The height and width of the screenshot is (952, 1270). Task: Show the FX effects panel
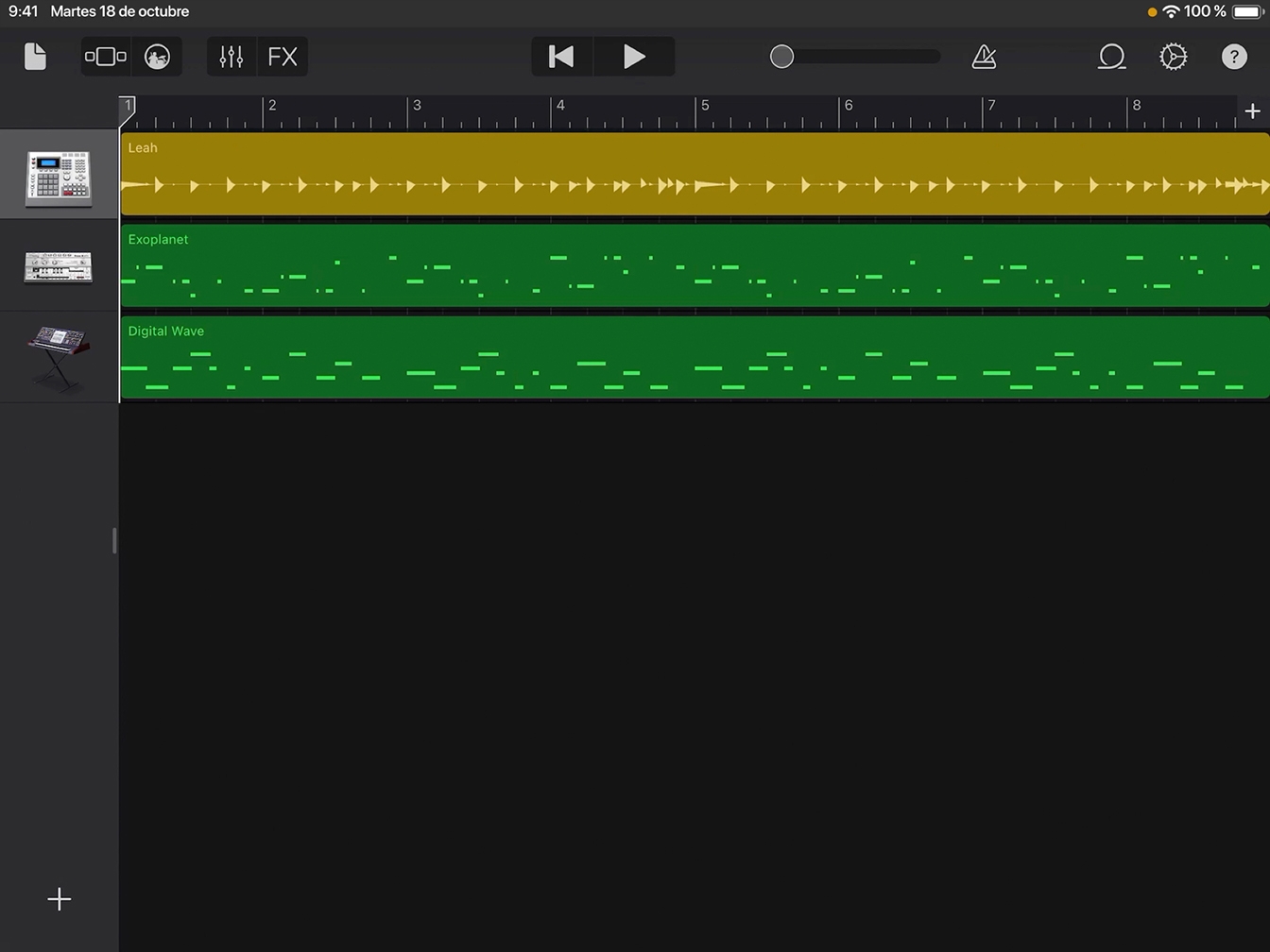(283, 57)
